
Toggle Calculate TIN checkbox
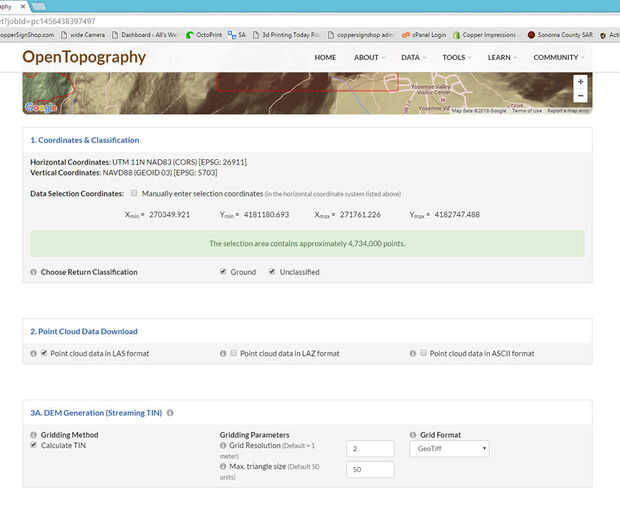(x=34, y=445)
